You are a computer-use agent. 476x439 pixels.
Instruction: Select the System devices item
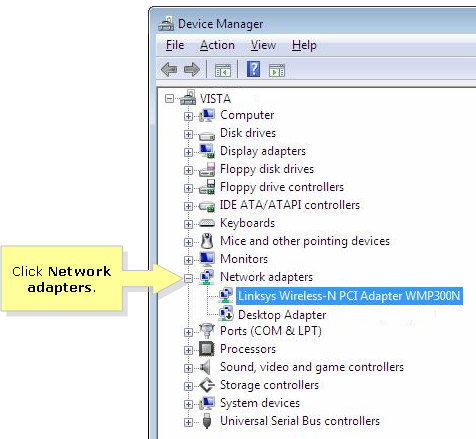click(x=260, y=403)
